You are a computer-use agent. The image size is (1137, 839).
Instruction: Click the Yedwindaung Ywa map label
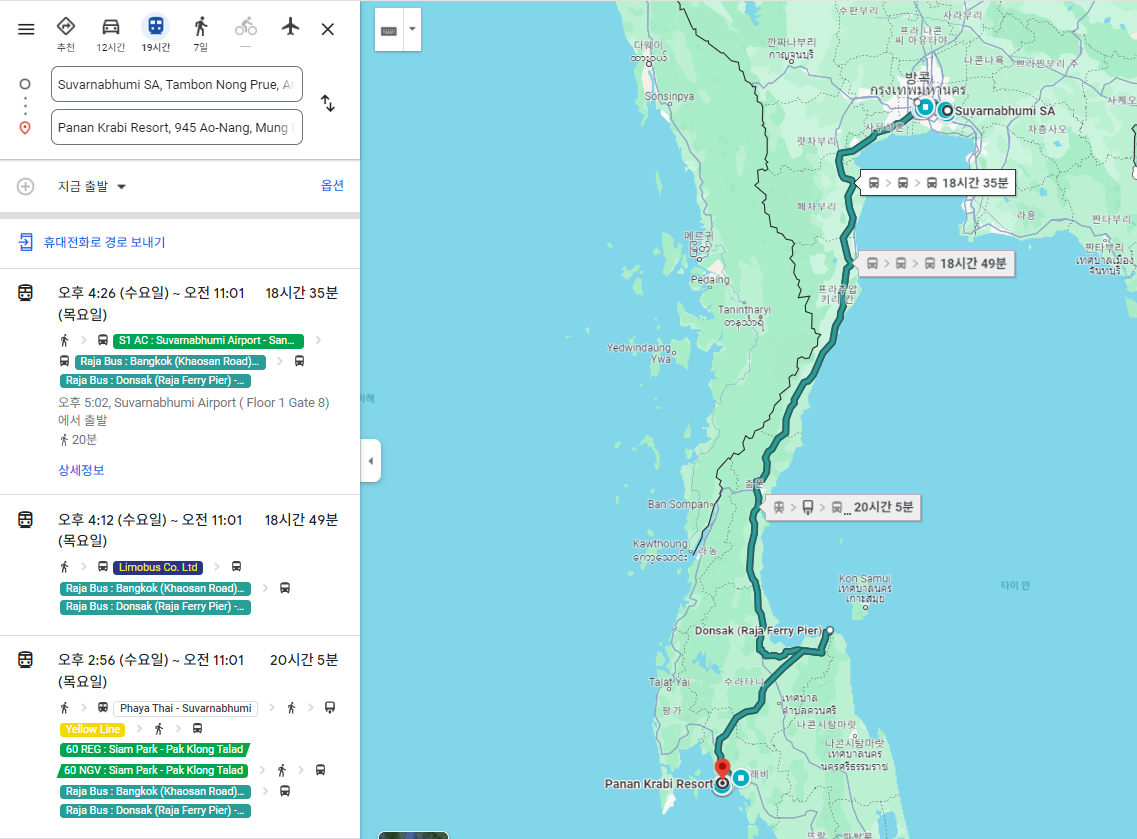pos(638,353)
